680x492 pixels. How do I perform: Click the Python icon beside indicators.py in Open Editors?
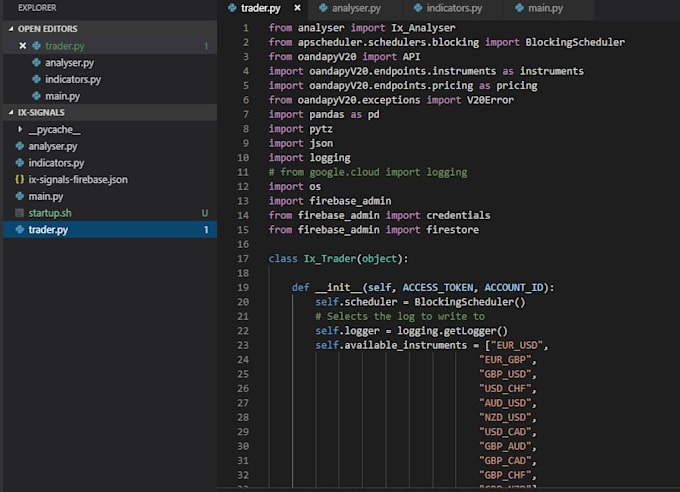[37, 79]
